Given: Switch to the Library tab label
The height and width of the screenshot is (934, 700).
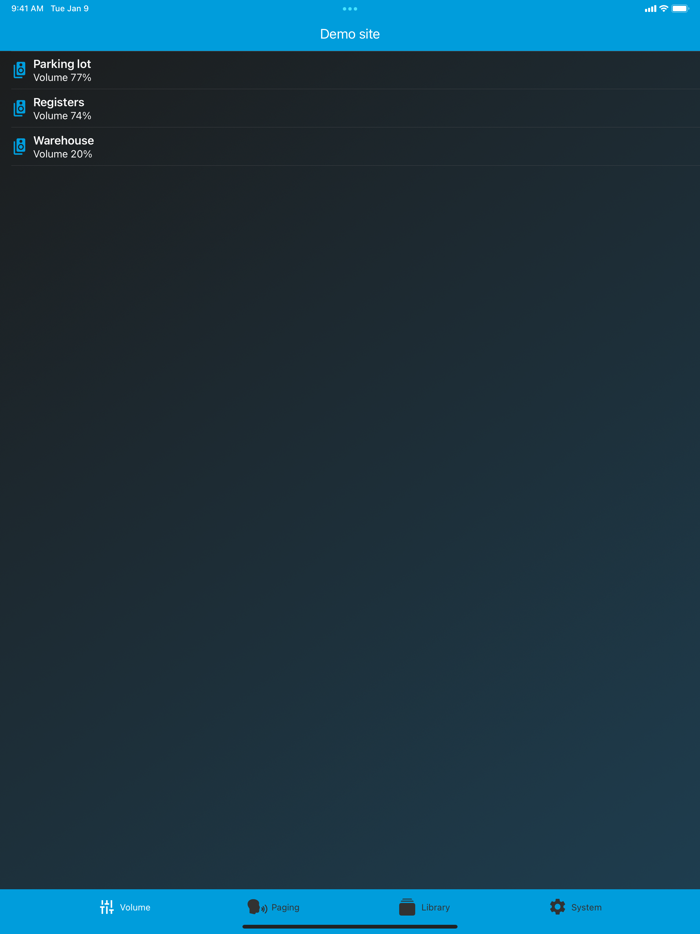Looking at the screenshot, I should point(435,908).
